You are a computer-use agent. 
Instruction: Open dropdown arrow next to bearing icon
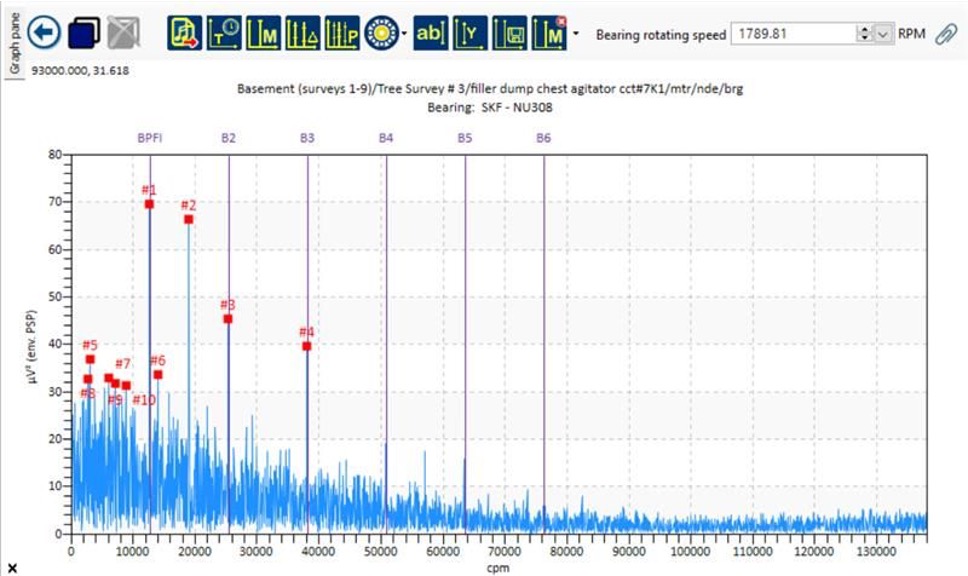click(403, 34)
